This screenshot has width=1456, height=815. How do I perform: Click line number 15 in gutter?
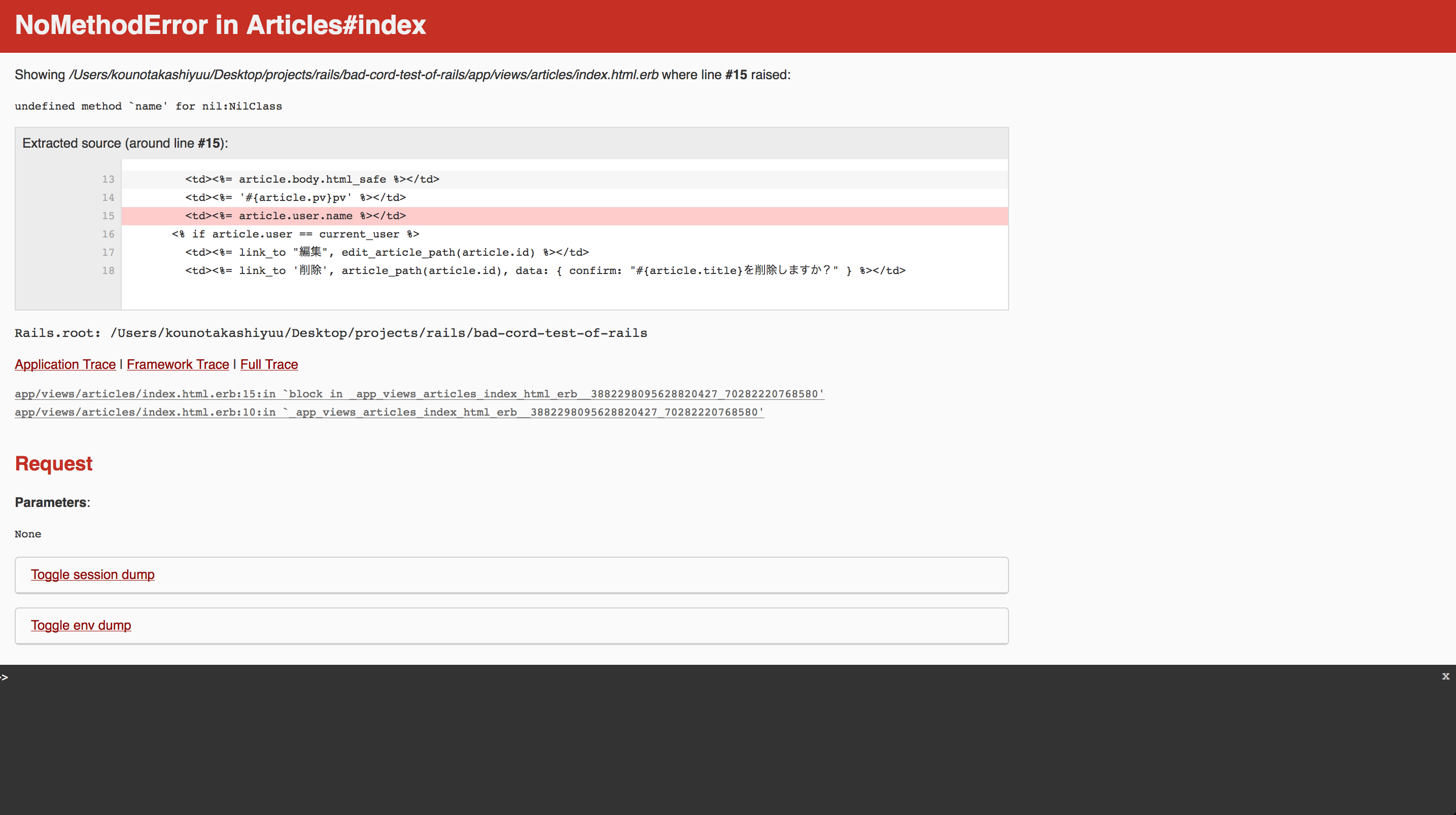(x=108, y=216)
